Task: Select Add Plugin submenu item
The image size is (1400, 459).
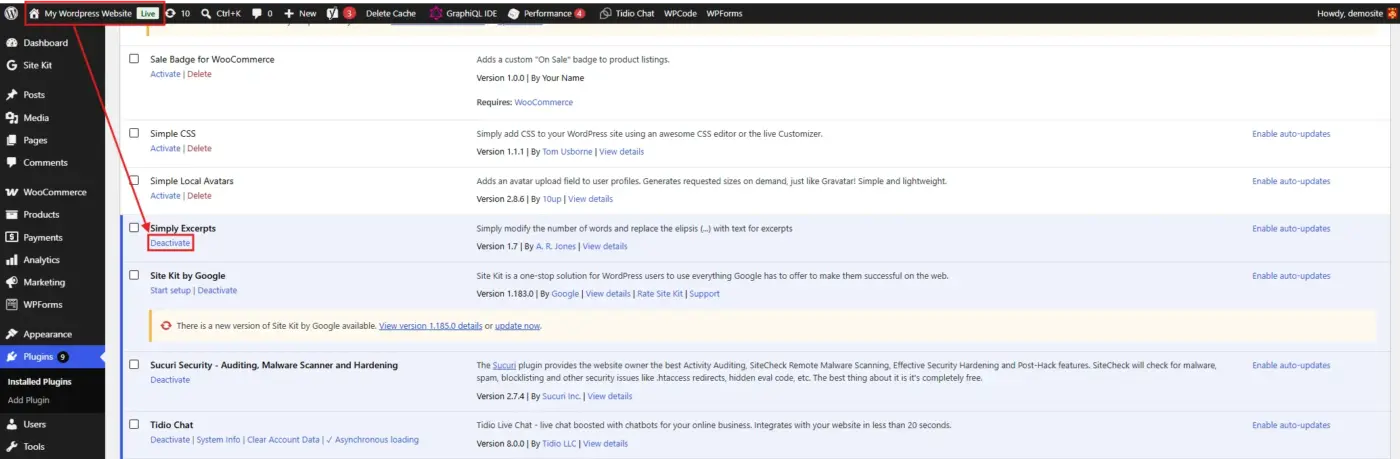Action: pyautogui.click(x=29, y=400)
